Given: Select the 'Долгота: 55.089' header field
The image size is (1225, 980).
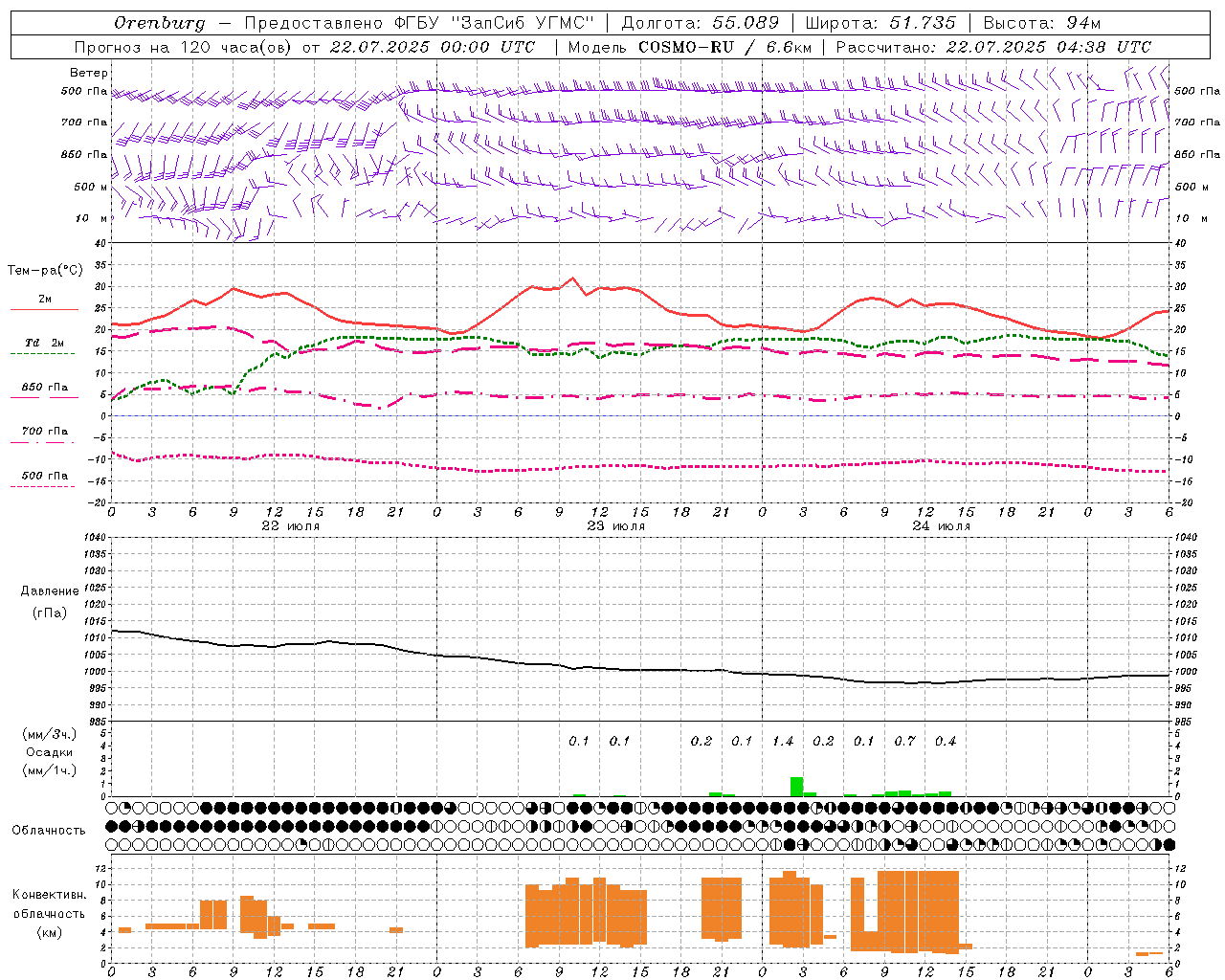Looking at the screenshot, I should pyautogui.click(x=701, y=23).
